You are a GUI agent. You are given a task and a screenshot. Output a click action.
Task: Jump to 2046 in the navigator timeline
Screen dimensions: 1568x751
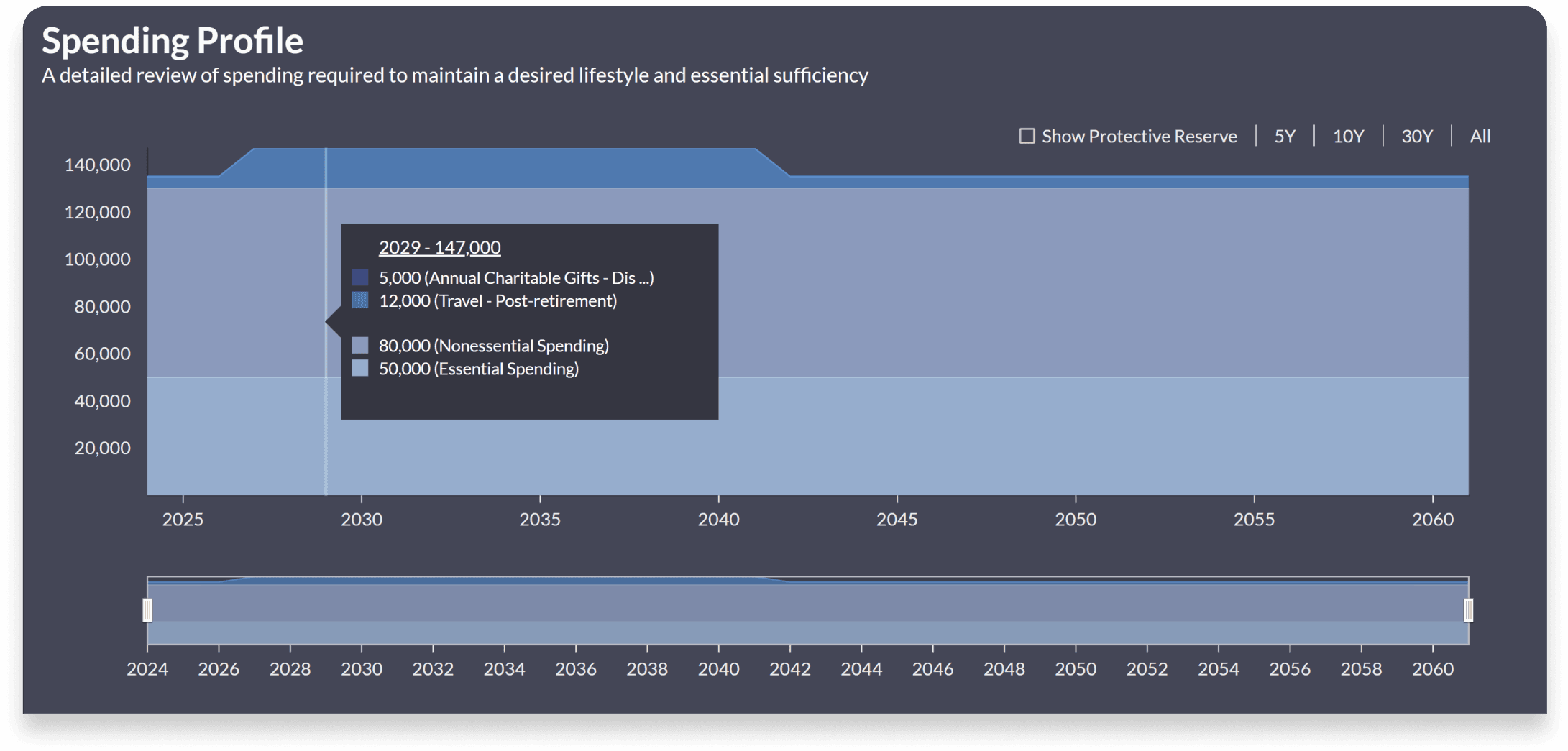932,668
